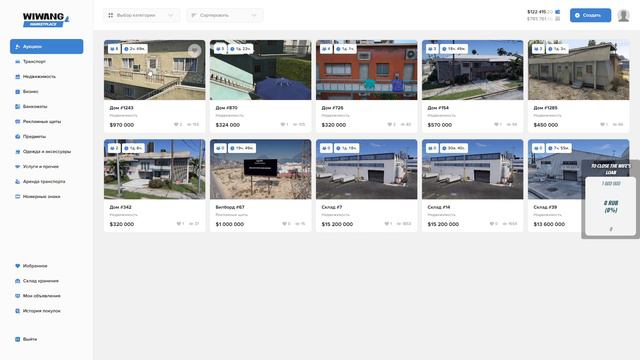
Task: Open the Дом #1243 listing thumbnail
Action: (155, 70)
